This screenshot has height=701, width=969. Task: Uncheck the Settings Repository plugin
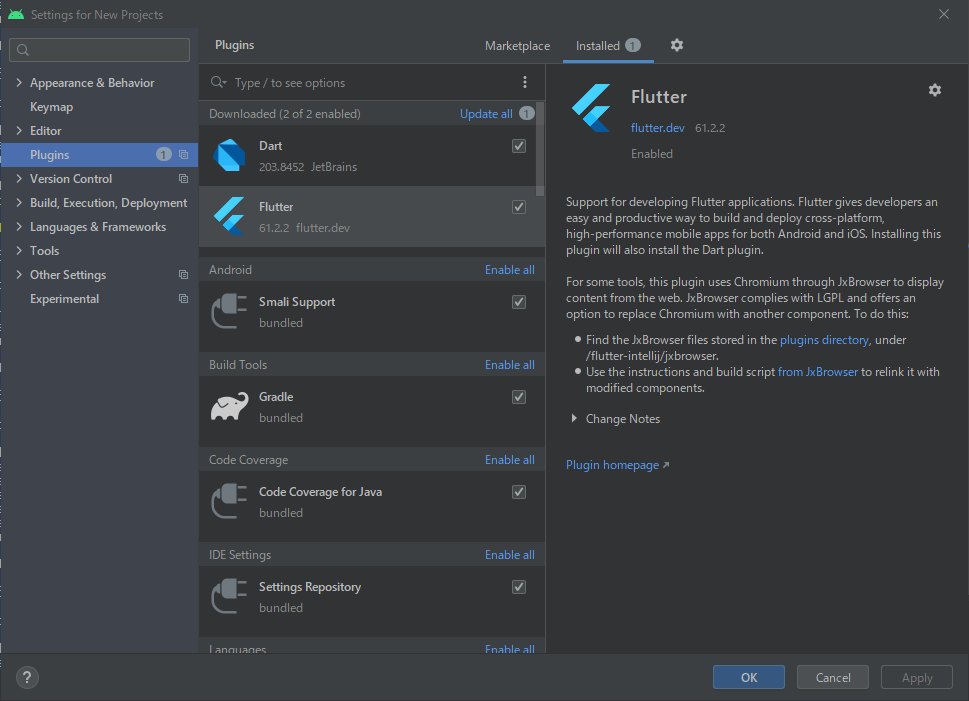(x=519, y=587)
